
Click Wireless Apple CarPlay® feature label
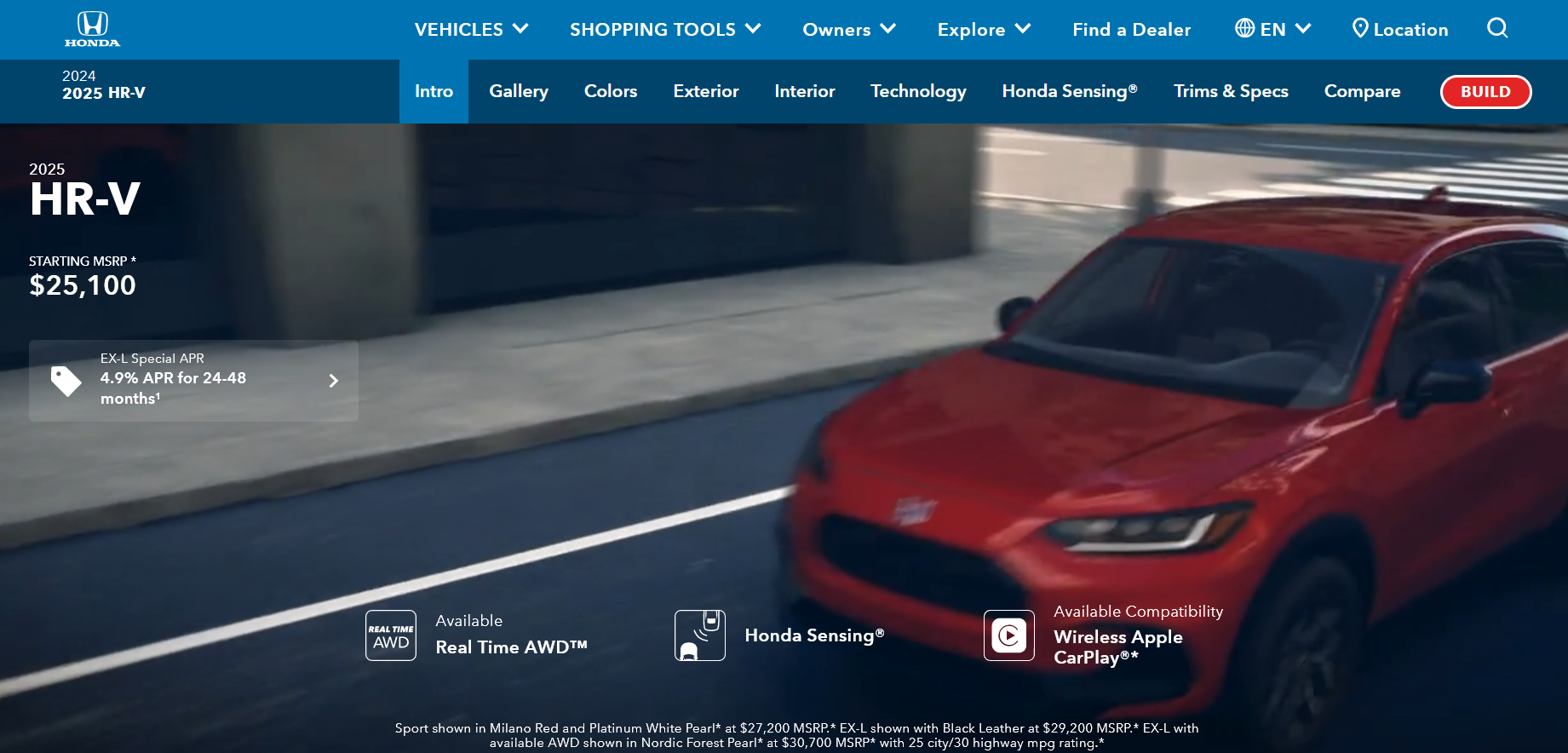(x=1117, y=647)
